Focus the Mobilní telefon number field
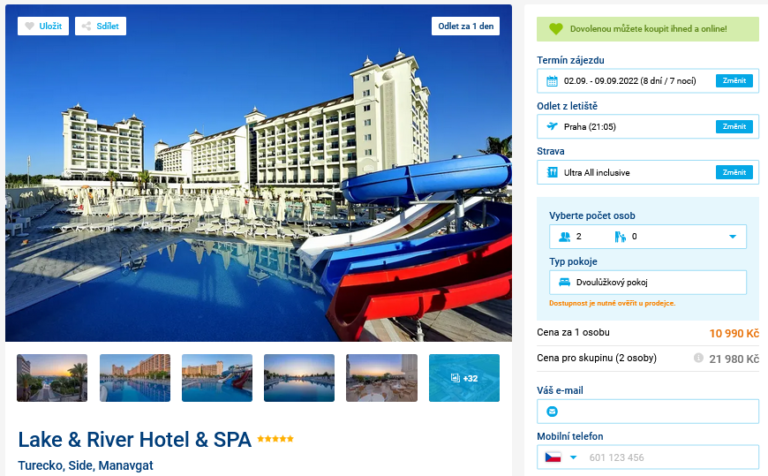Screen dimensions: 768x476 tap(671, 457)
